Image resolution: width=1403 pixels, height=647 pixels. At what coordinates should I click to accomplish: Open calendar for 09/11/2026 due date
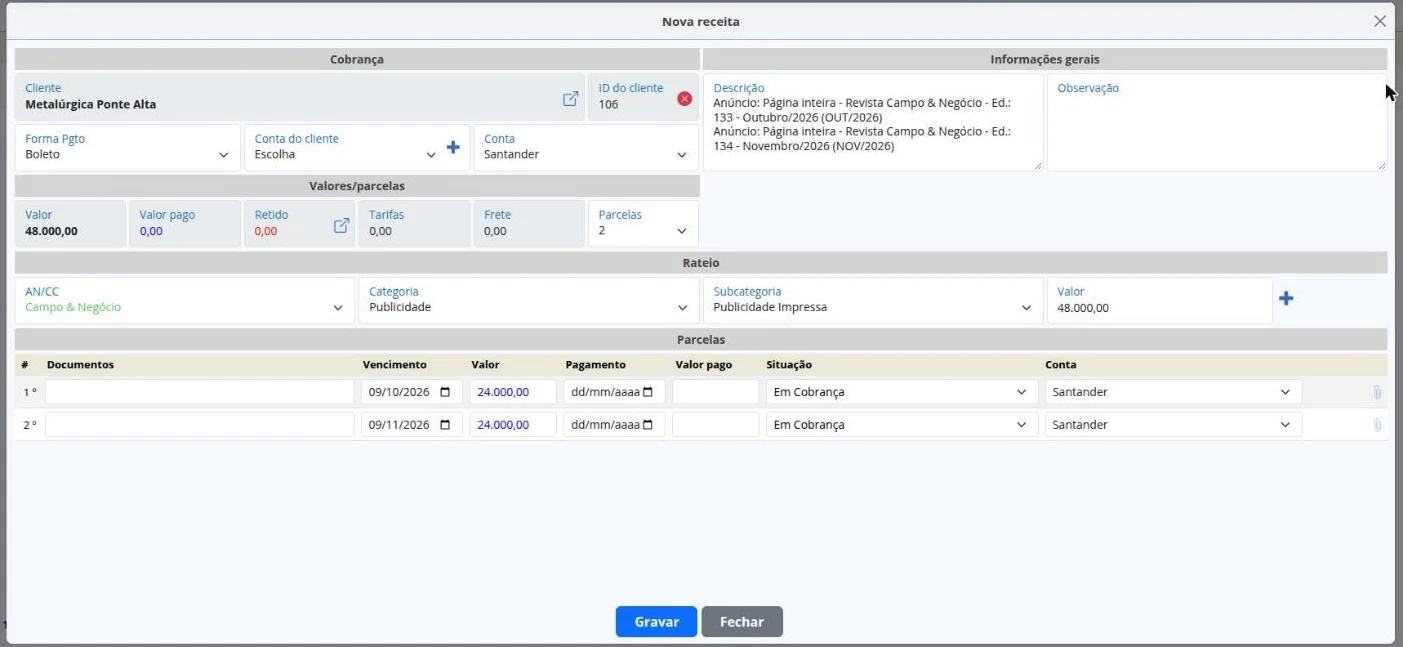point(445,425)
